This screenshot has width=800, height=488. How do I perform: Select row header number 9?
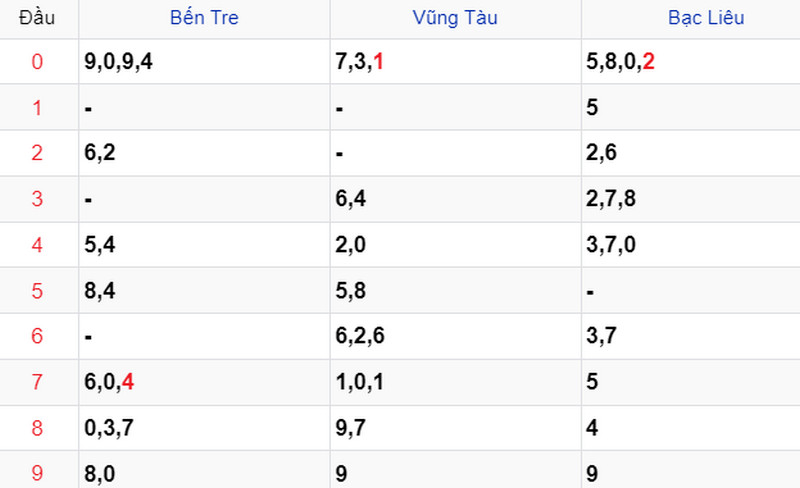(x=37, y=473)
